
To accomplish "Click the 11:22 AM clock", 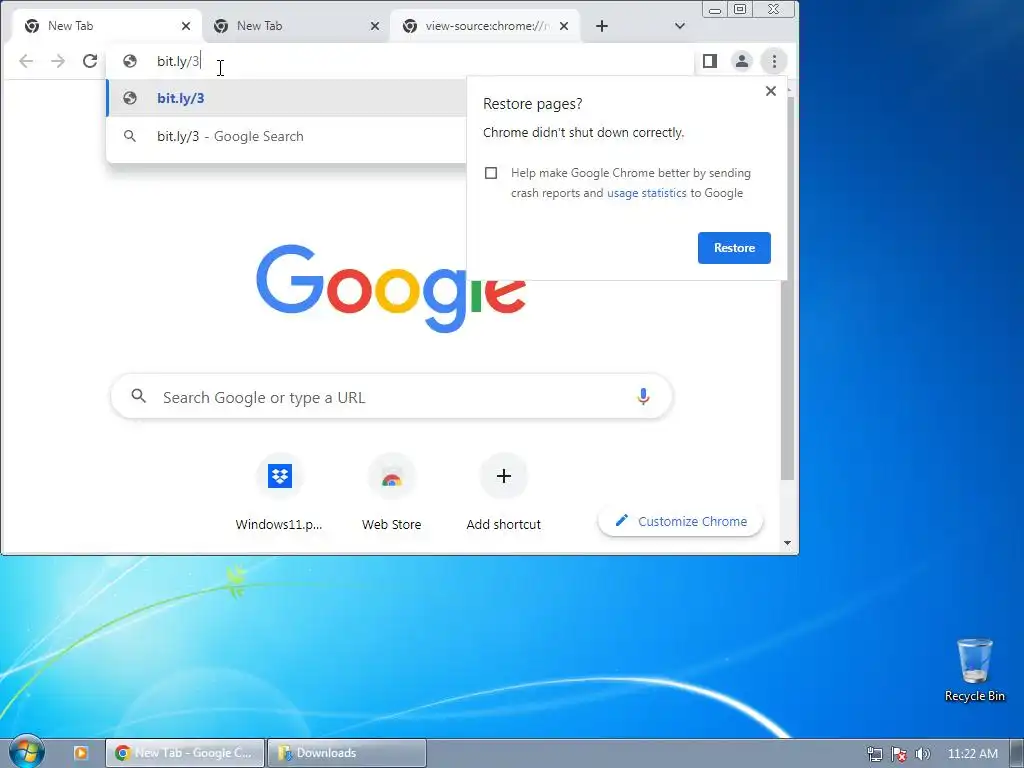I will point(972,754).
